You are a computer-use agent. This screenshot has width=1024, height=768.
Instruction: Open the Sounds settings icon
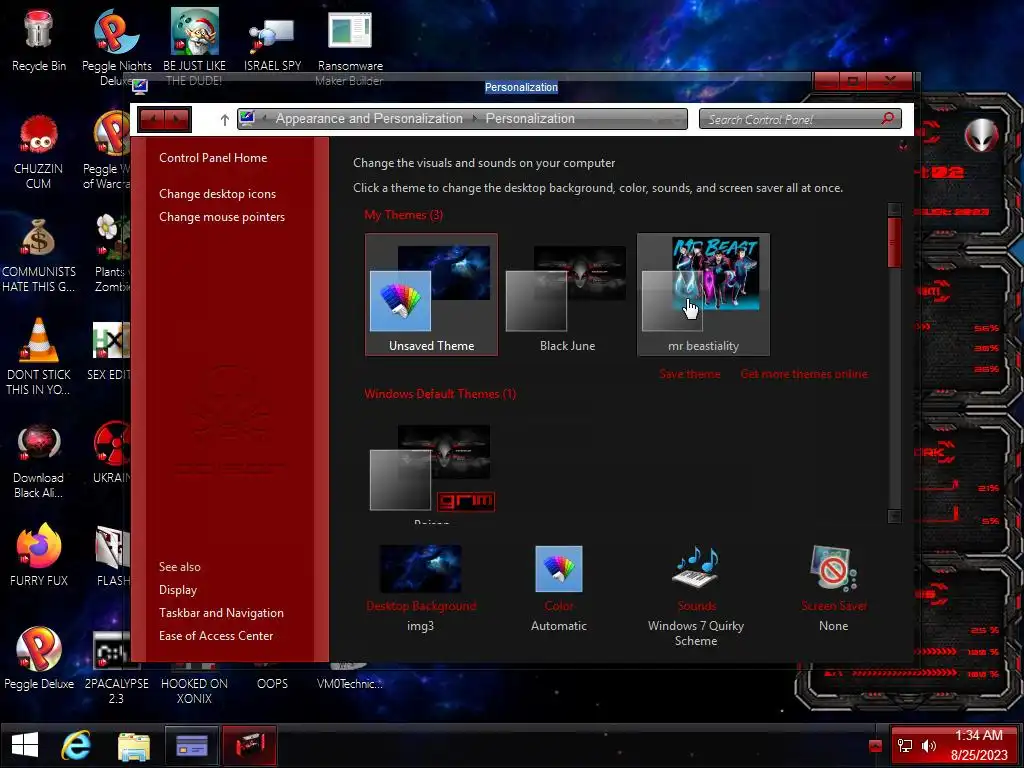coord(696,567)
